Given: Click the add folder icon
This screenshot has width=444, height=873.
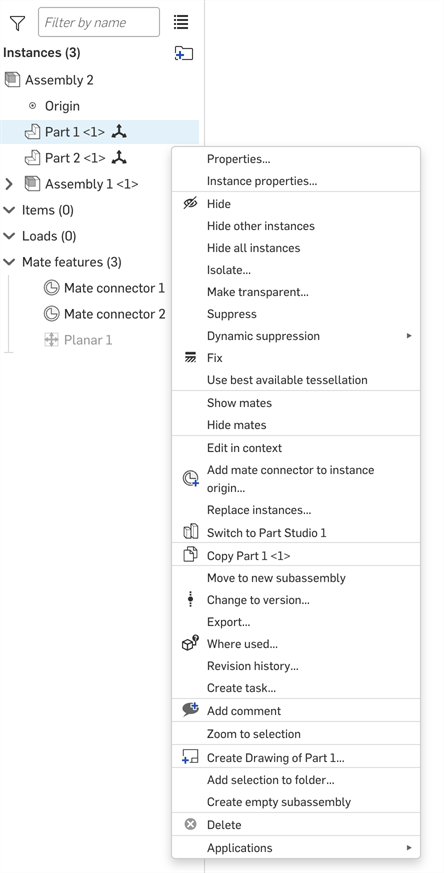Looking at the screenshot, I should point(184,53).
